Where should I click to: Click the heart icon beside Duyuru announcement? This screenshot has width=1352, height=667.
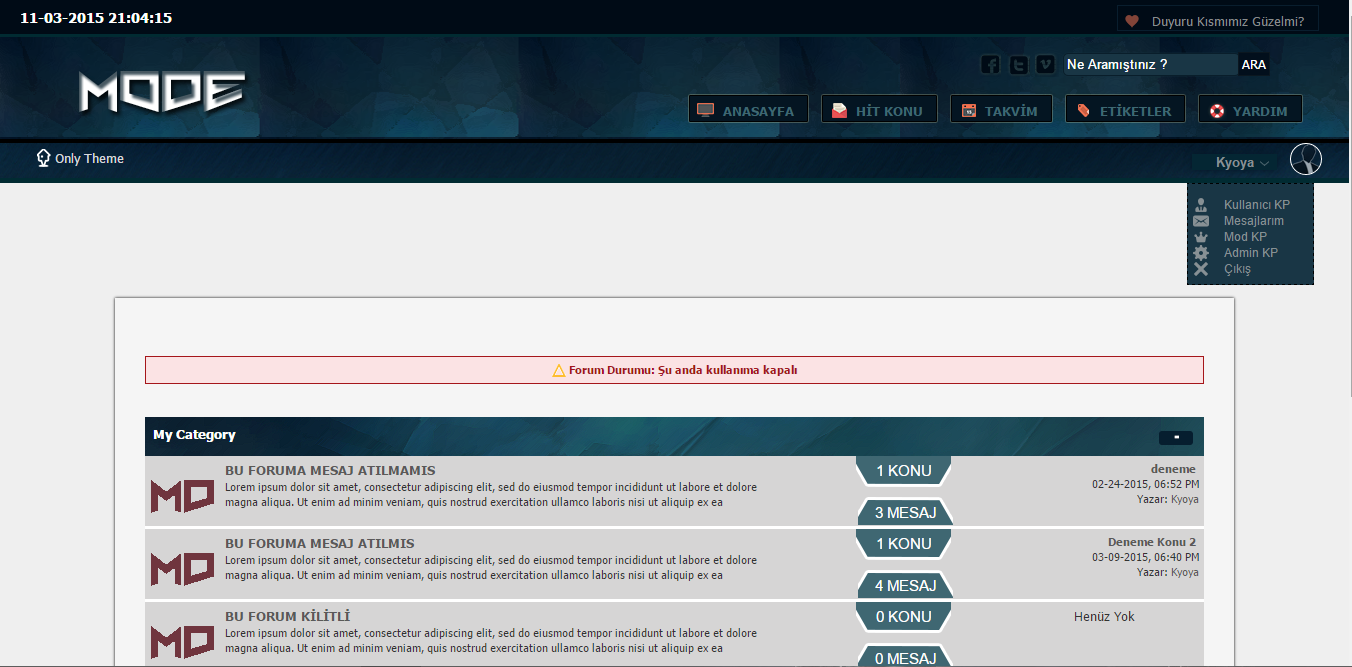(x=1132, y=20)
